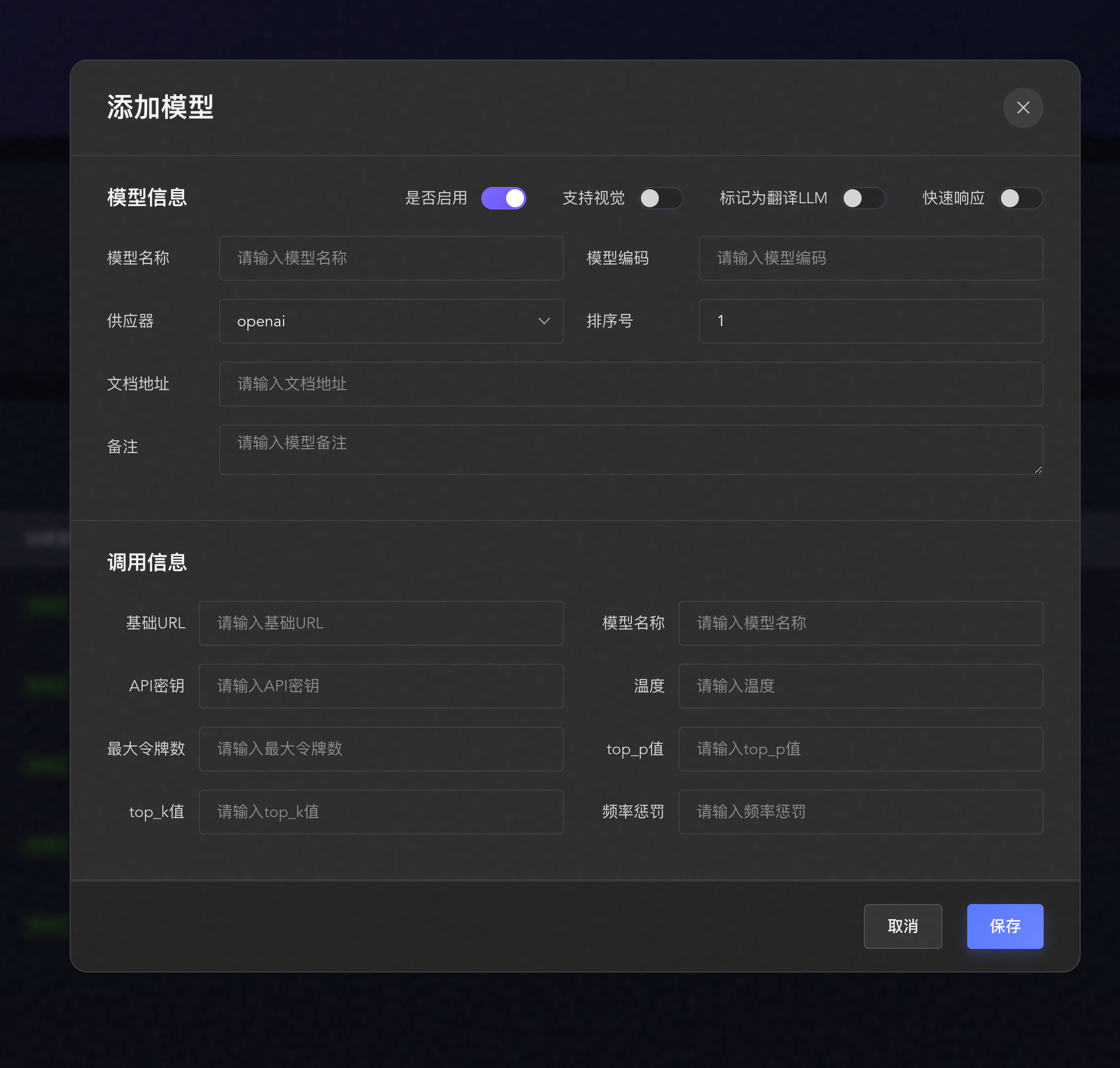Focus the 基础URL base URL input

pos(381,623)
